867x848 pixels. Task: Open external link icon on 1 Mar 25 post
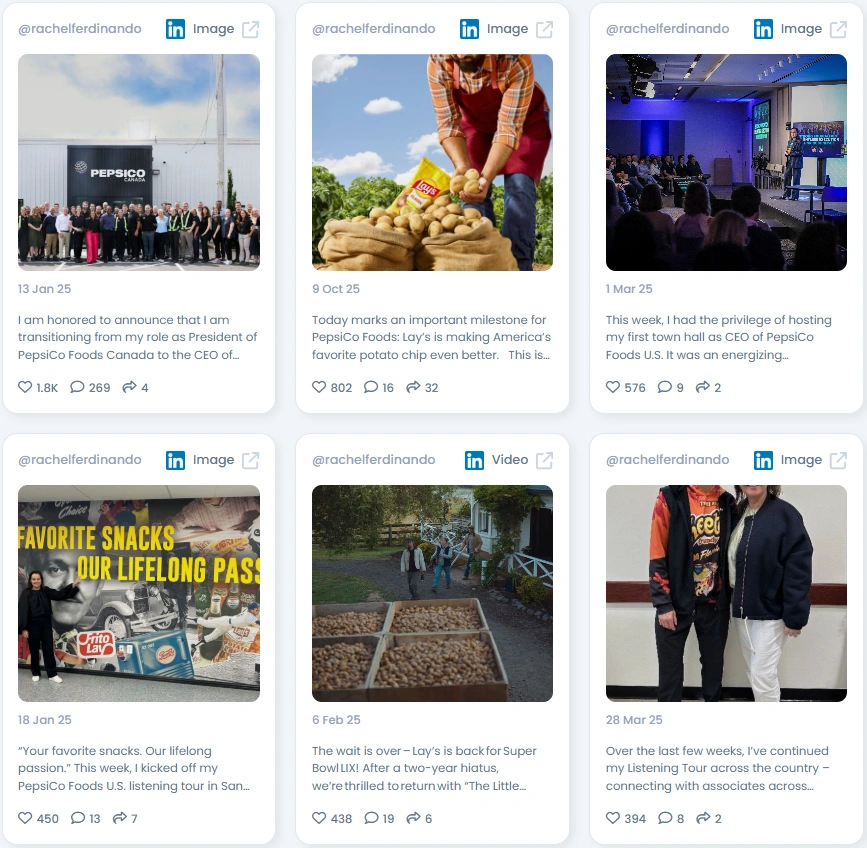click(838, 29)
